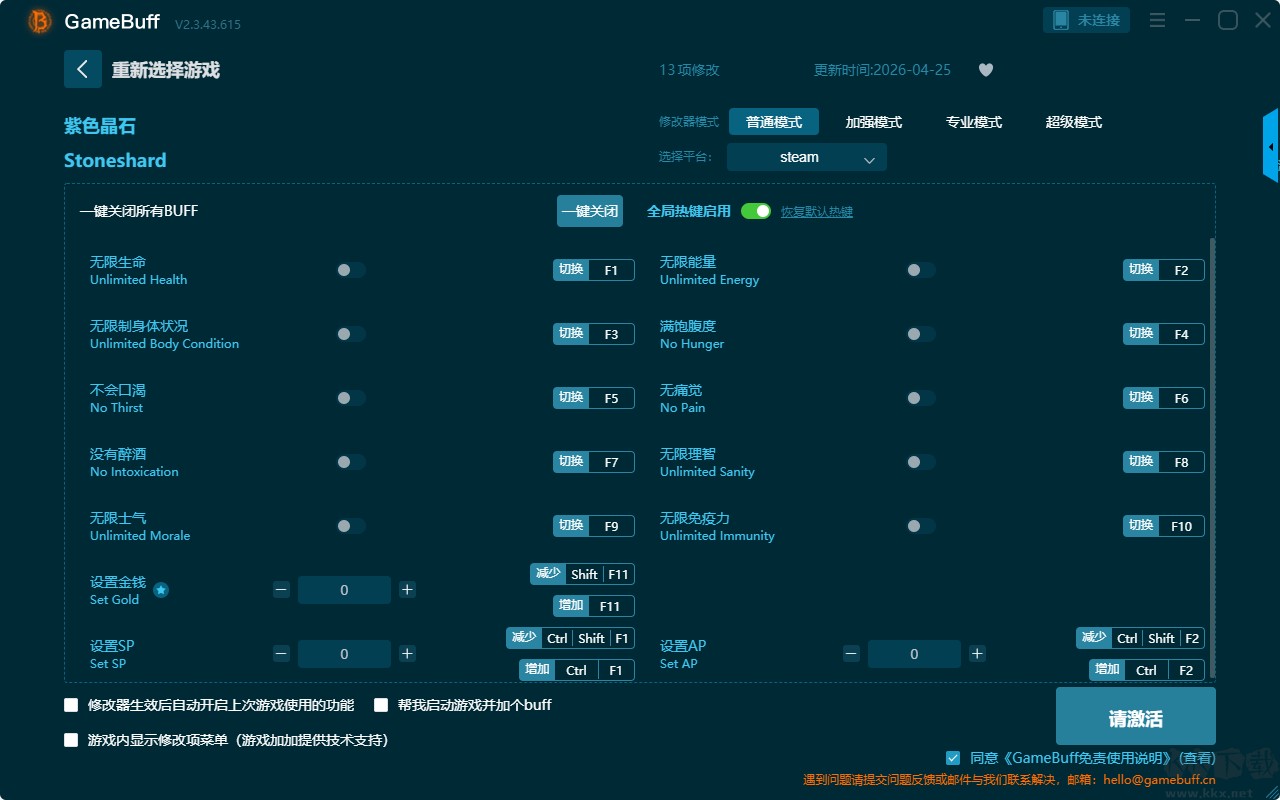
Task: Click F9 hotkey for Unlimited Morale
Action: 594,526
